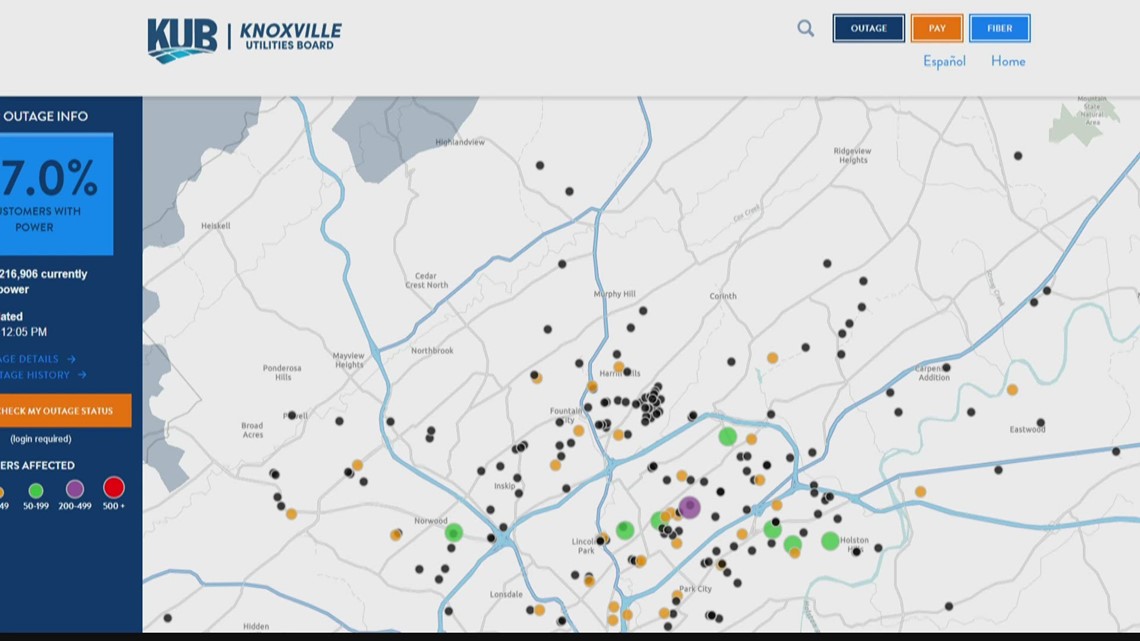Click the green 50-199 legend swatch
Viewport: 1140px width, 641px height.
[36, 490]
